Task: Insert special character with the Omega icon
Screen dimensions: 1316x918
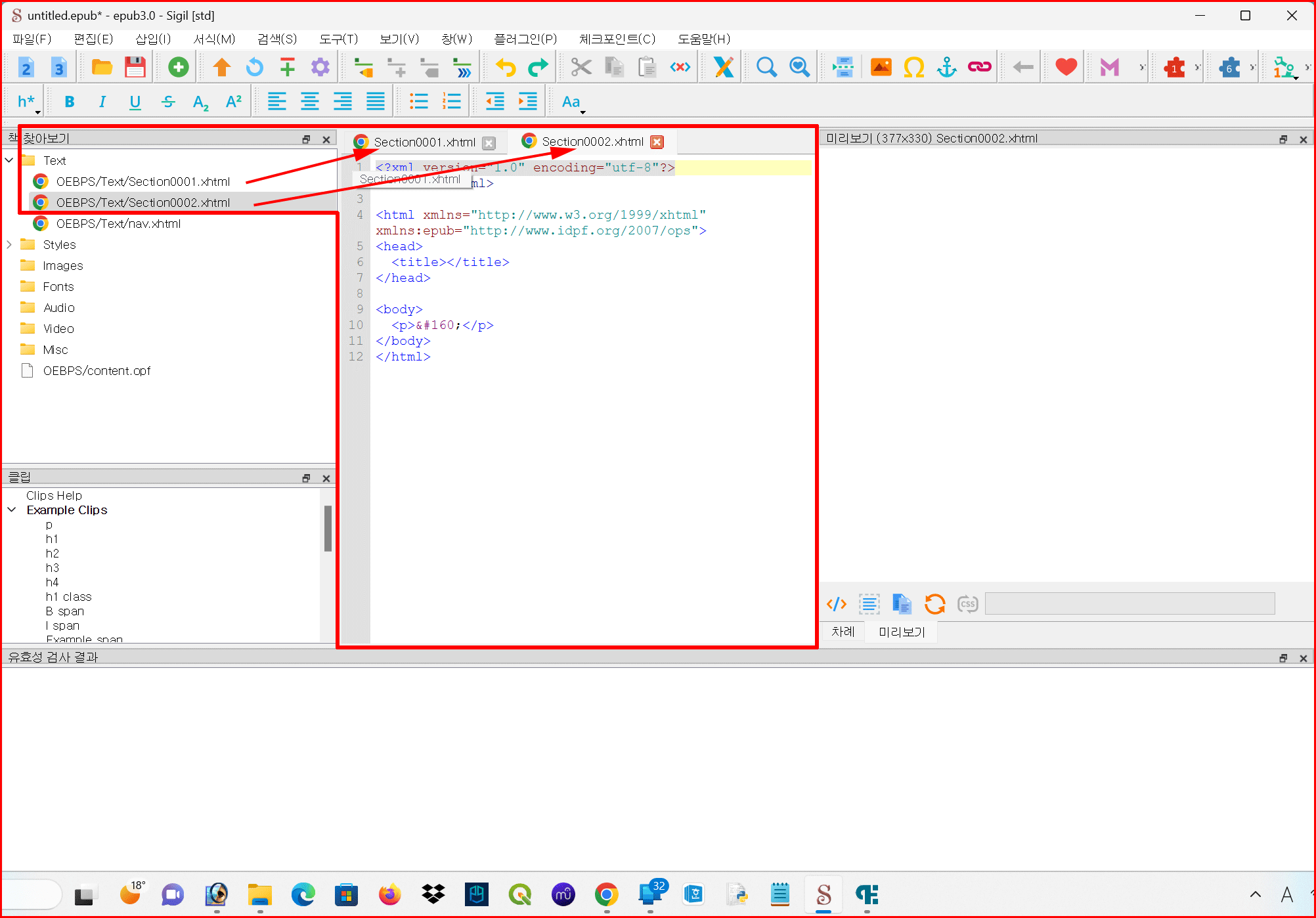Action: [x=913, y=67]
